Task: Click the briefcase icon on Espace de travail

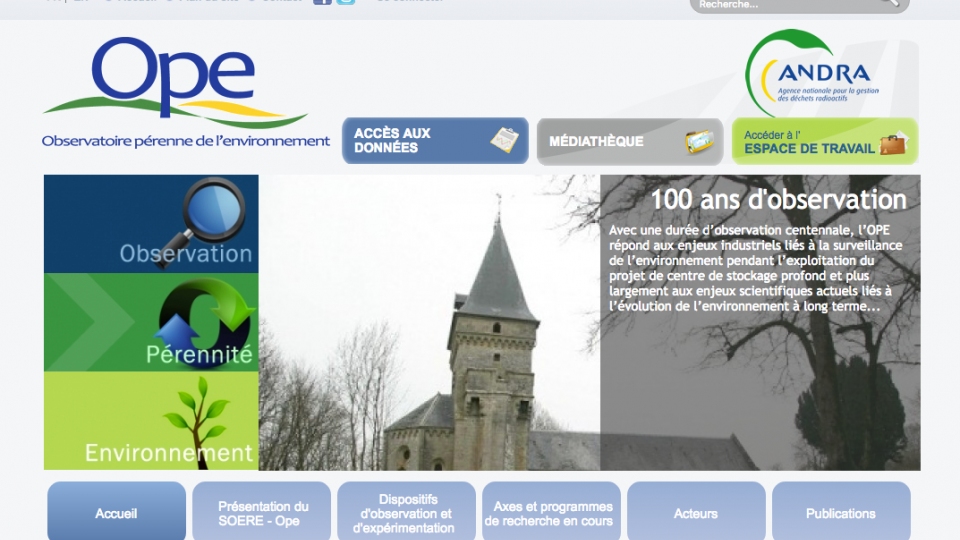Action: click(x=893, y=143)
